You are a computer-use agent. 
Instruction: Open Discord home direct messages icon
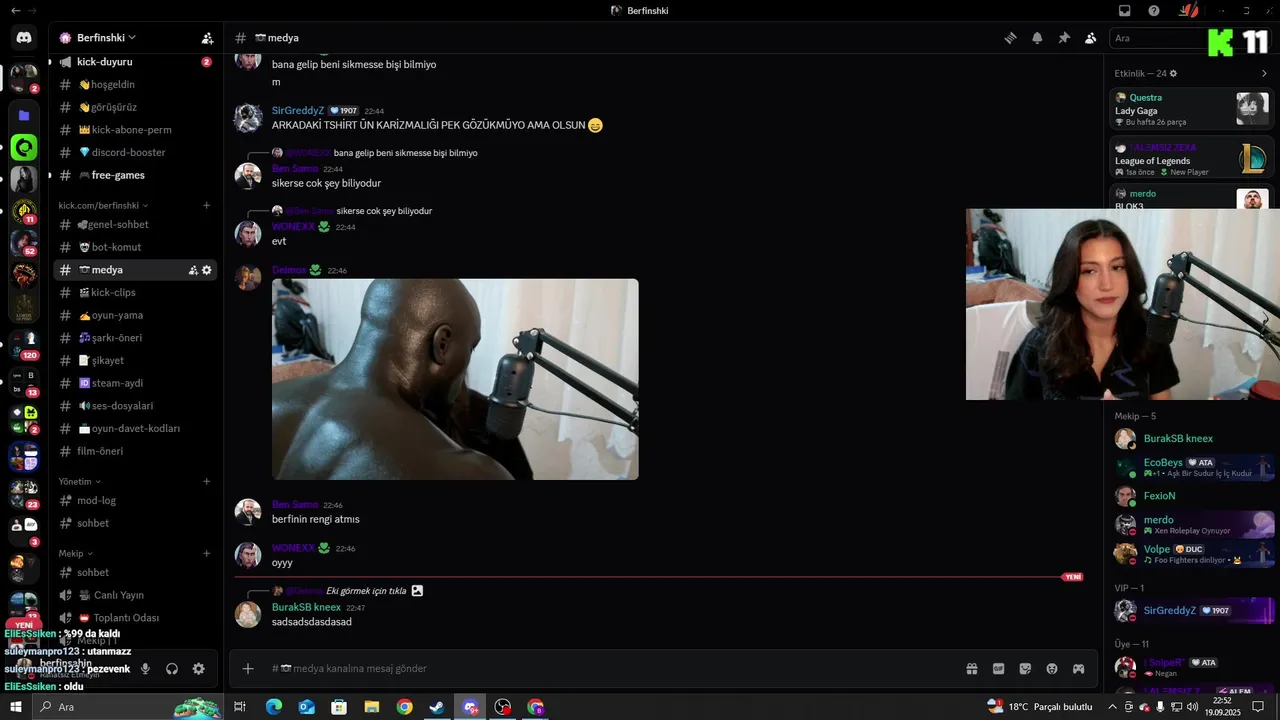[x=24, y=38]
